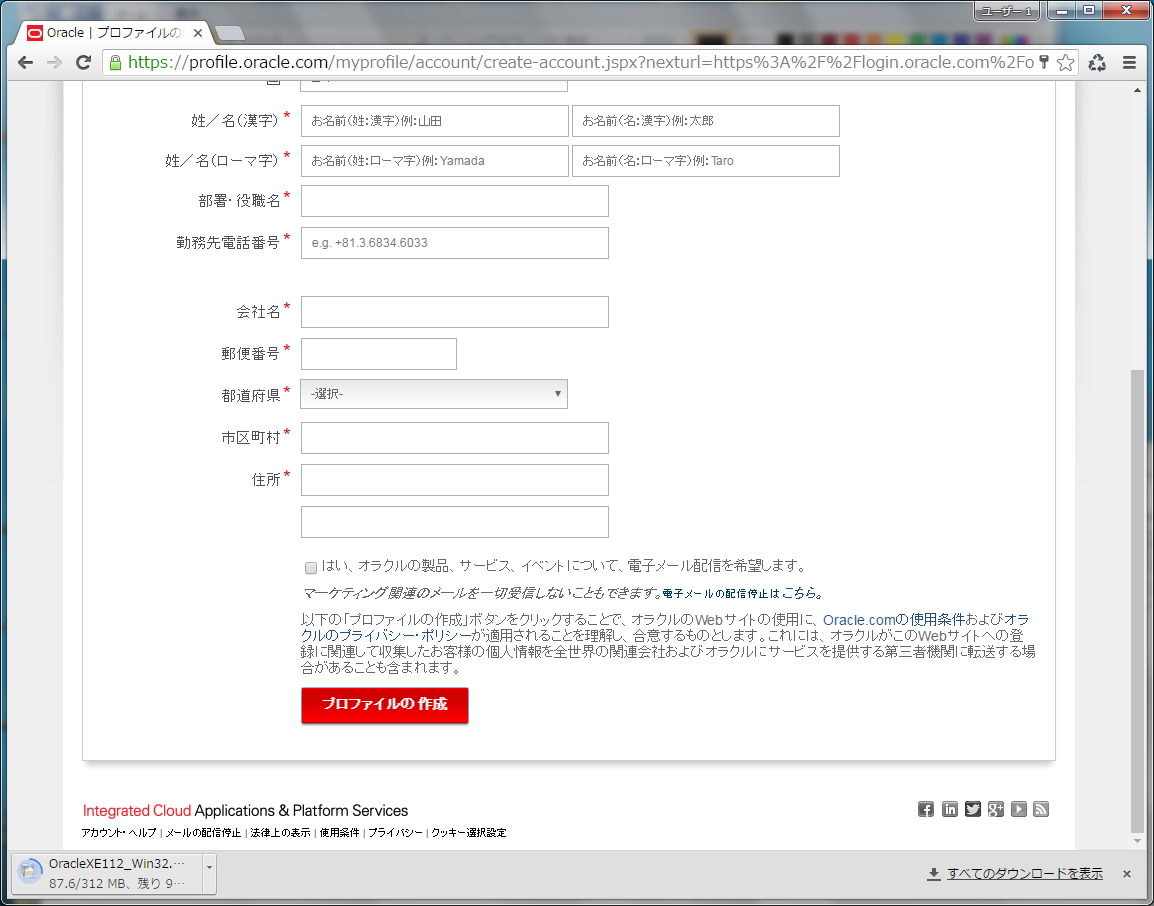Click the family name kanji field
The height and width of the screenshot is (906, 1154).
tap(435, 121)
